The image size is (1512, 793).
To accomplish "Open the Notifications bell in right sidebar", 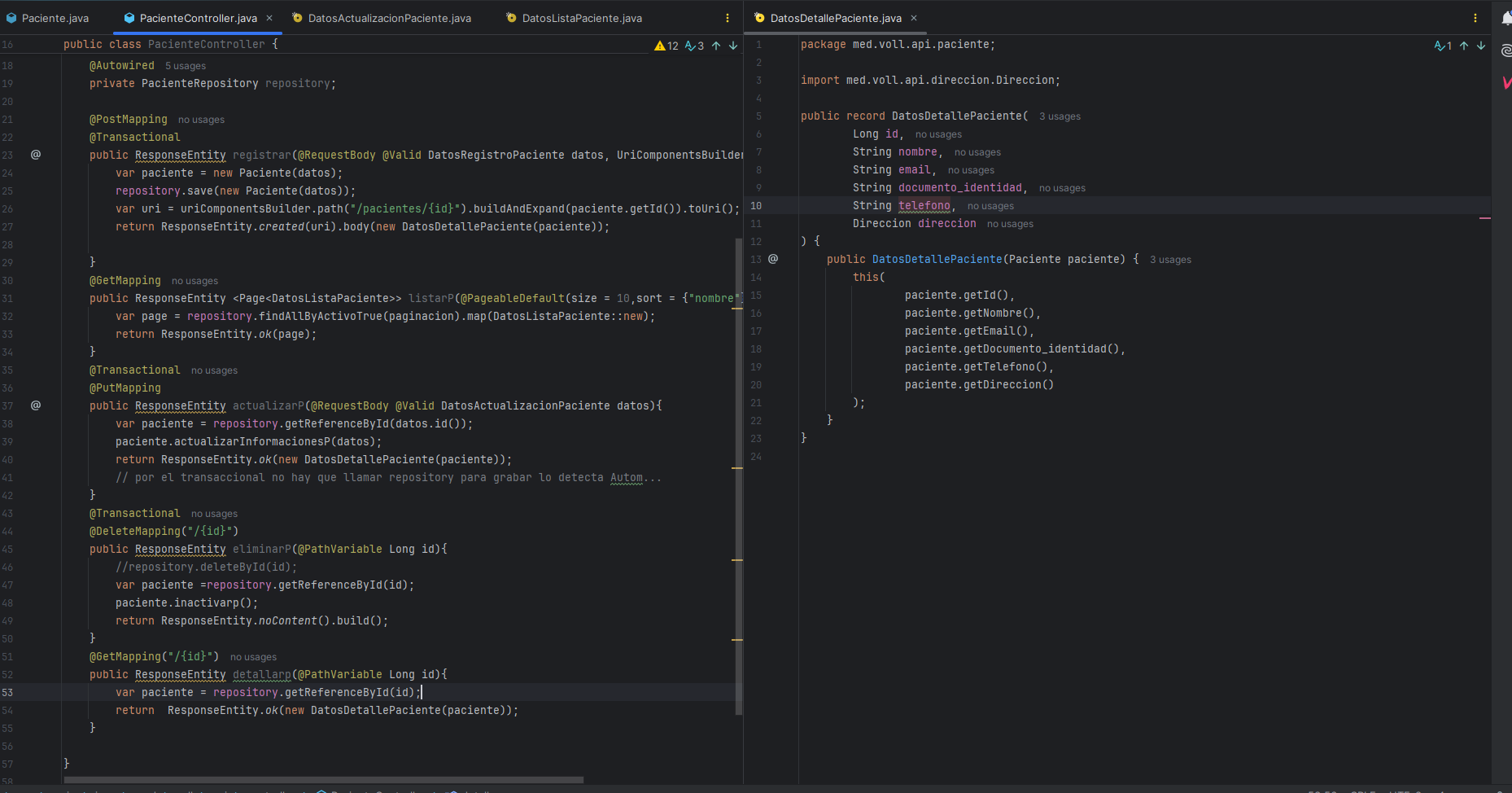I will [x=1505, y=18].
